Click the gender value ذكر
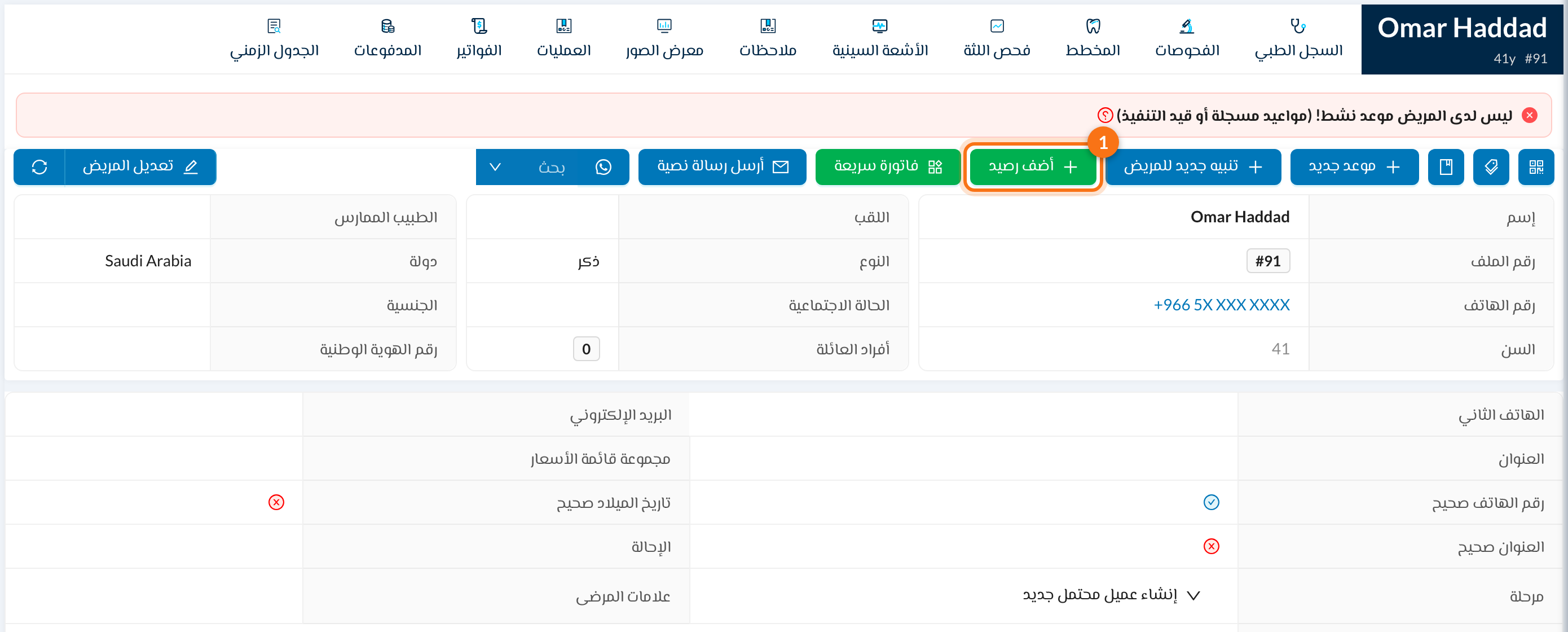 point(588,261)
